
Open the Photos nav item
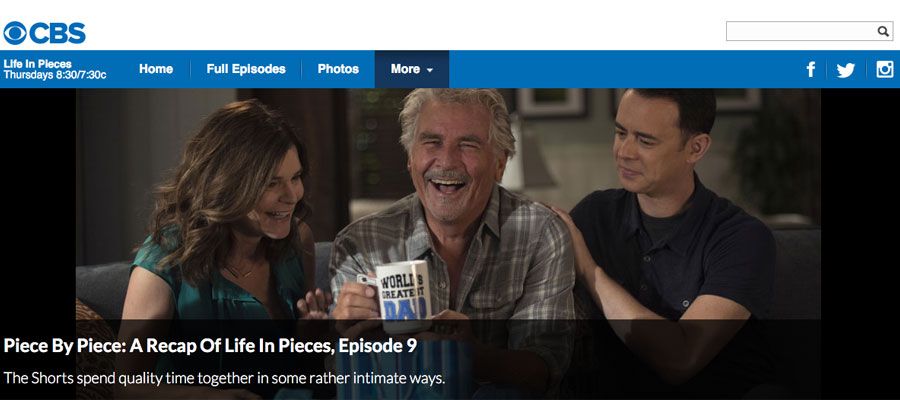pos(338,69)
